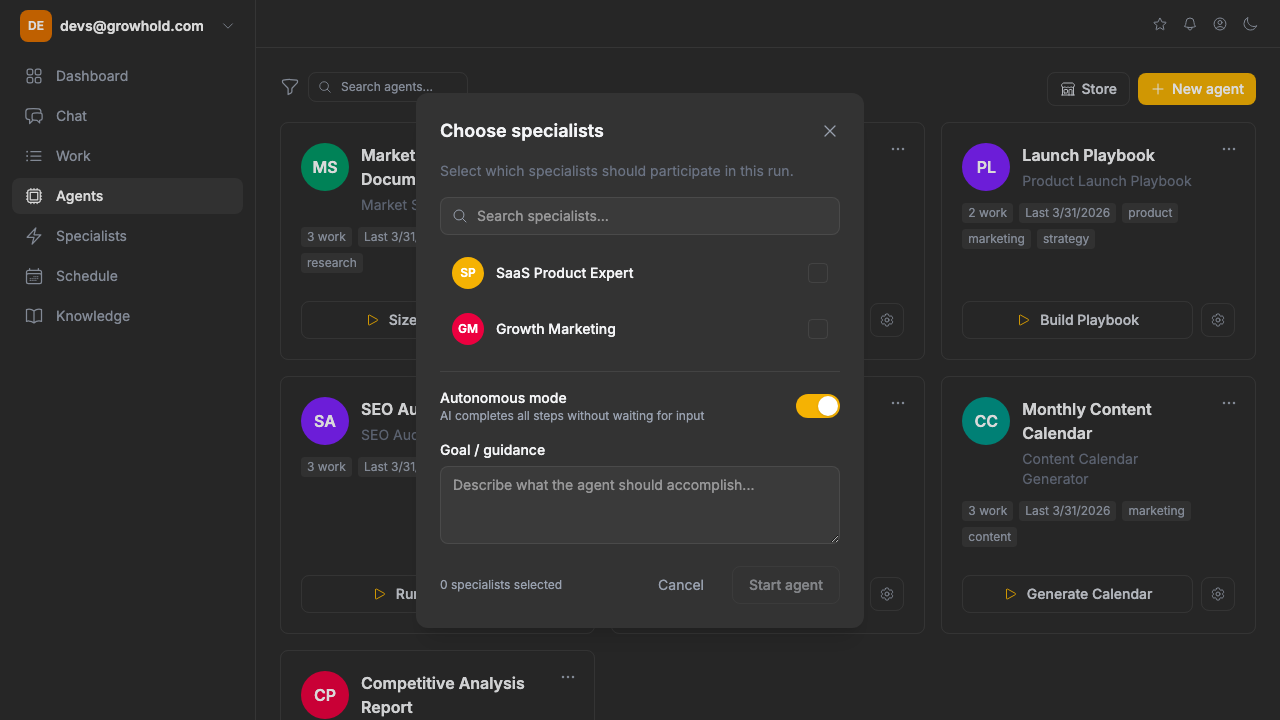Image resolution: width=1280 pixels, height=720 pixels.
Task: Open the user profile icon
Action: (x=1220, y=24)
